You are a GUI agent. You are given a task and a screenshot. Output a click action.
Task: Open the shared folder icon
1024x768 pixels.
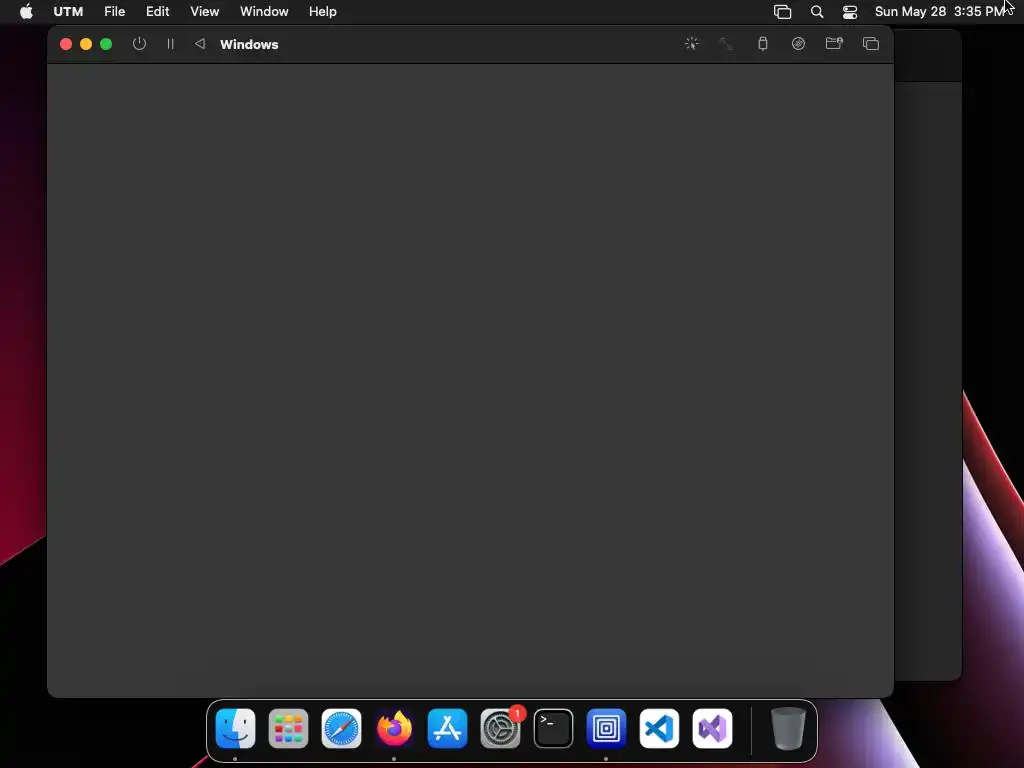pos(834,44)
